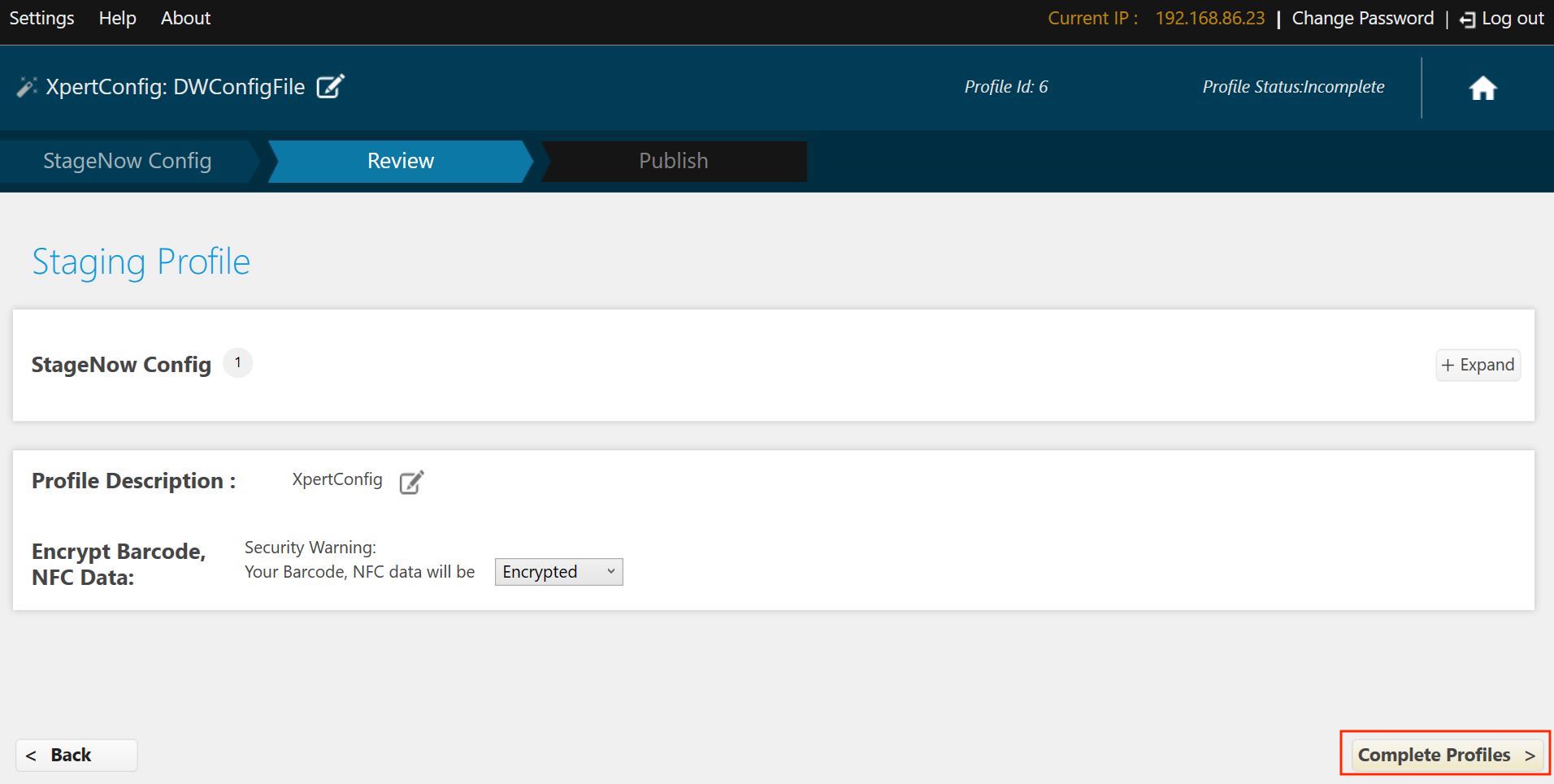Click the Complete Profiles button arrow
This screenshot has width=1554, height=784.
(x=1530, y=756)
